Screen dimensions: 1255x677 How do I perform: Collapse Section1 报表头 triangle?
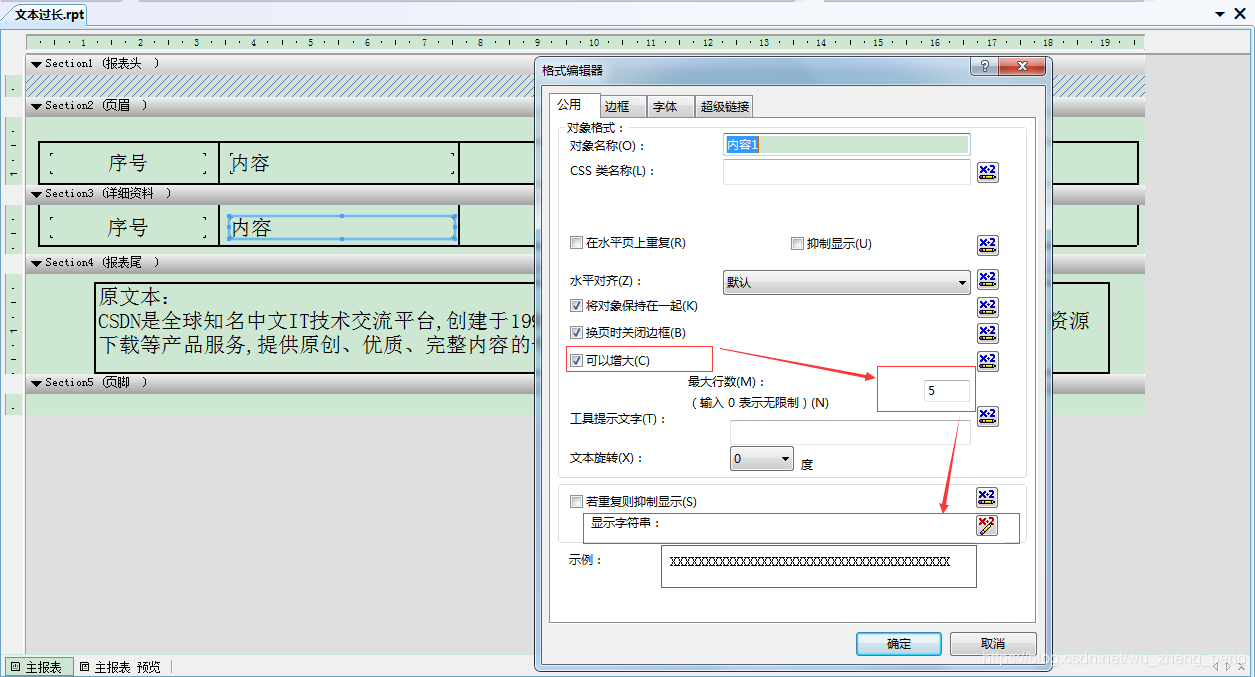[x=36, y=64]
